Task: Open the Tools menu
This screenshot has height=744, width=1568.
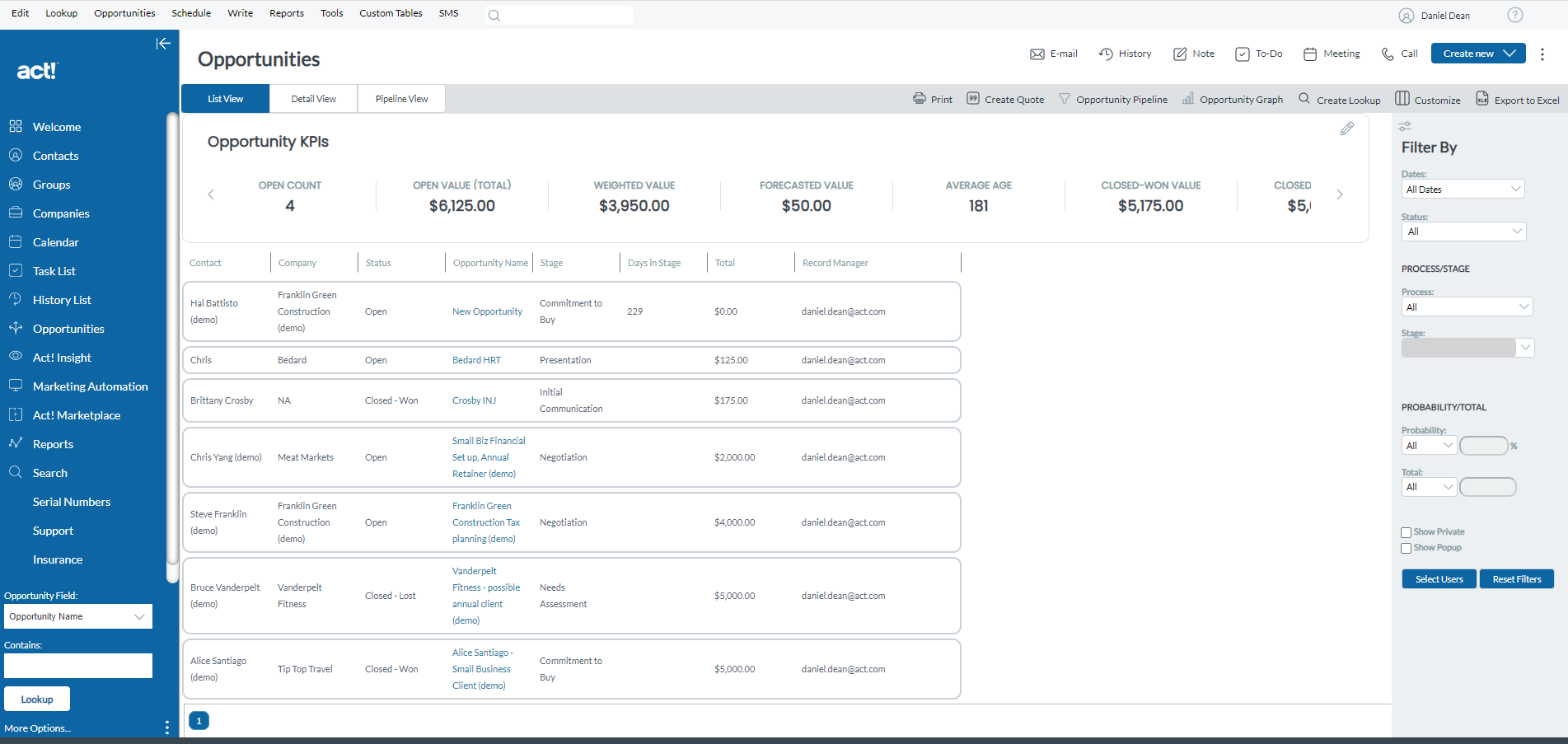Action: point(331,13)
